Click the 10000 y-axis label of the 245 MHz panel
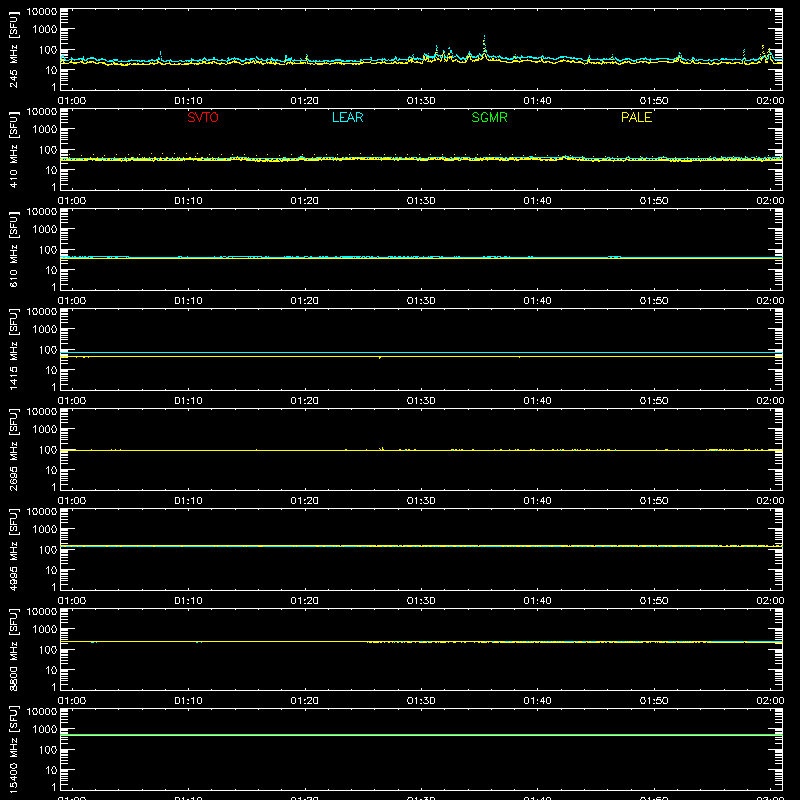The width and height of the screenshot is (800, 800). [42, 12]
